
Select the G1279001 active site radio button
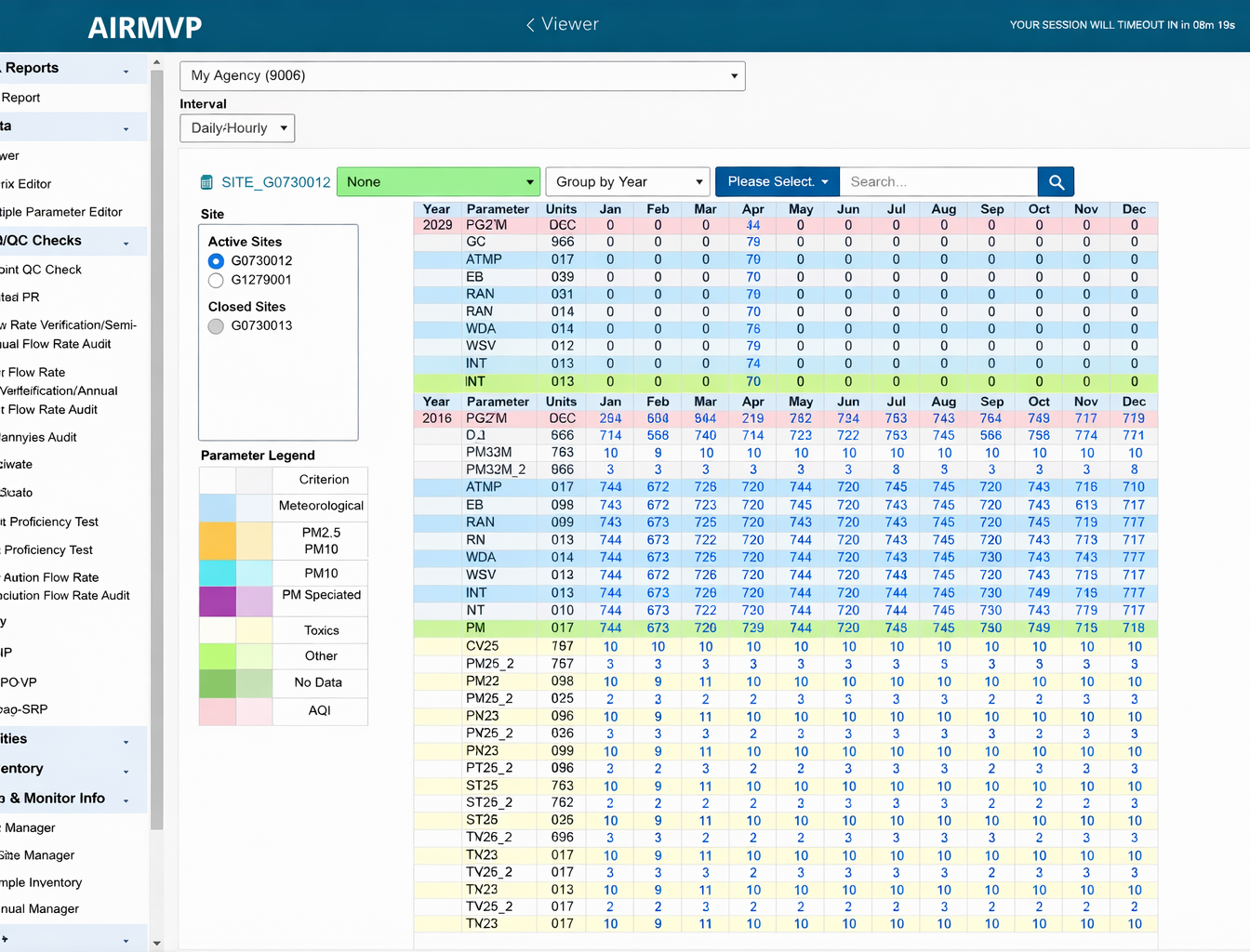[x=216, y=280]
